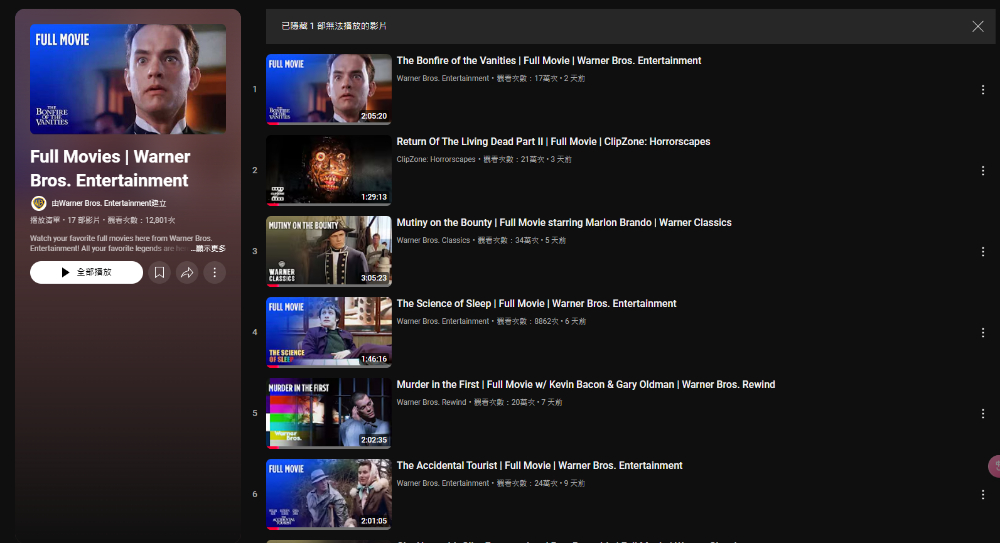This screenshot has height=543, width=1000.
Task: Click 3:05:23 duration badge
Action: pyautogui.click(x=374, y=278)
